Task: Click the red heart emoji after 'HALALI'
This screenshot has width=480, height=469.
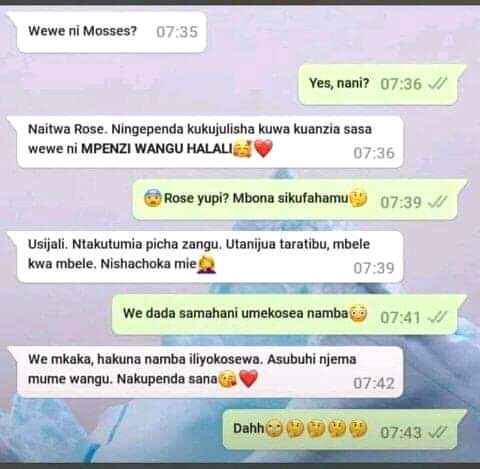Action: click(x=264, y=148)
